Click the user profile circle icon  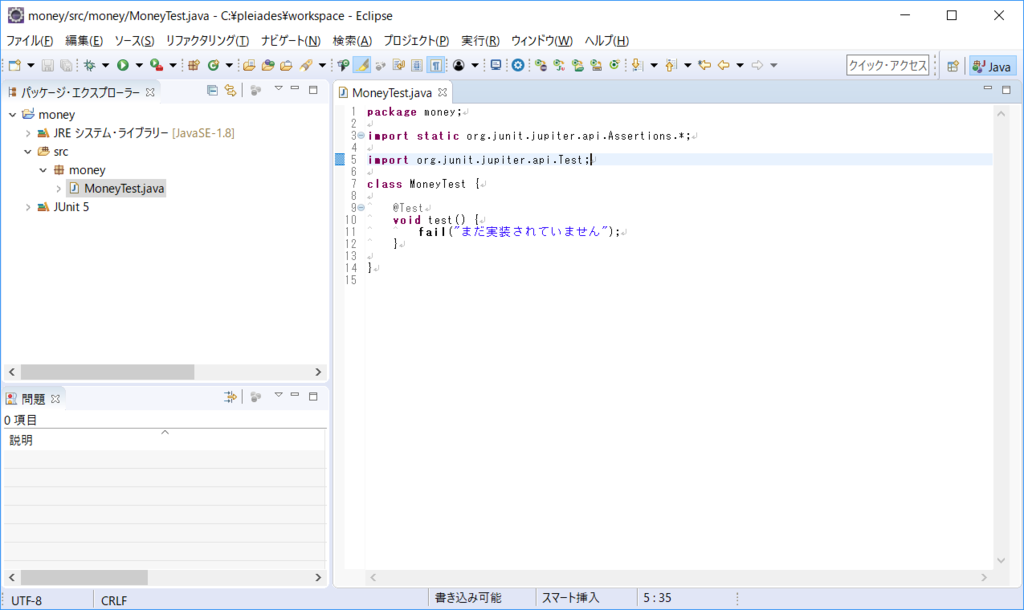click(458, 65)
